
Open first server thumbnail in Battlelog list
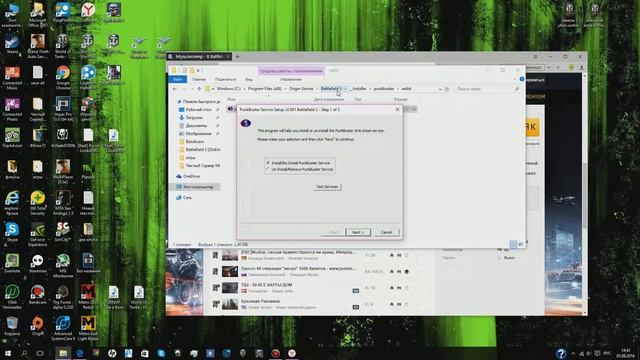coord(230,255)
